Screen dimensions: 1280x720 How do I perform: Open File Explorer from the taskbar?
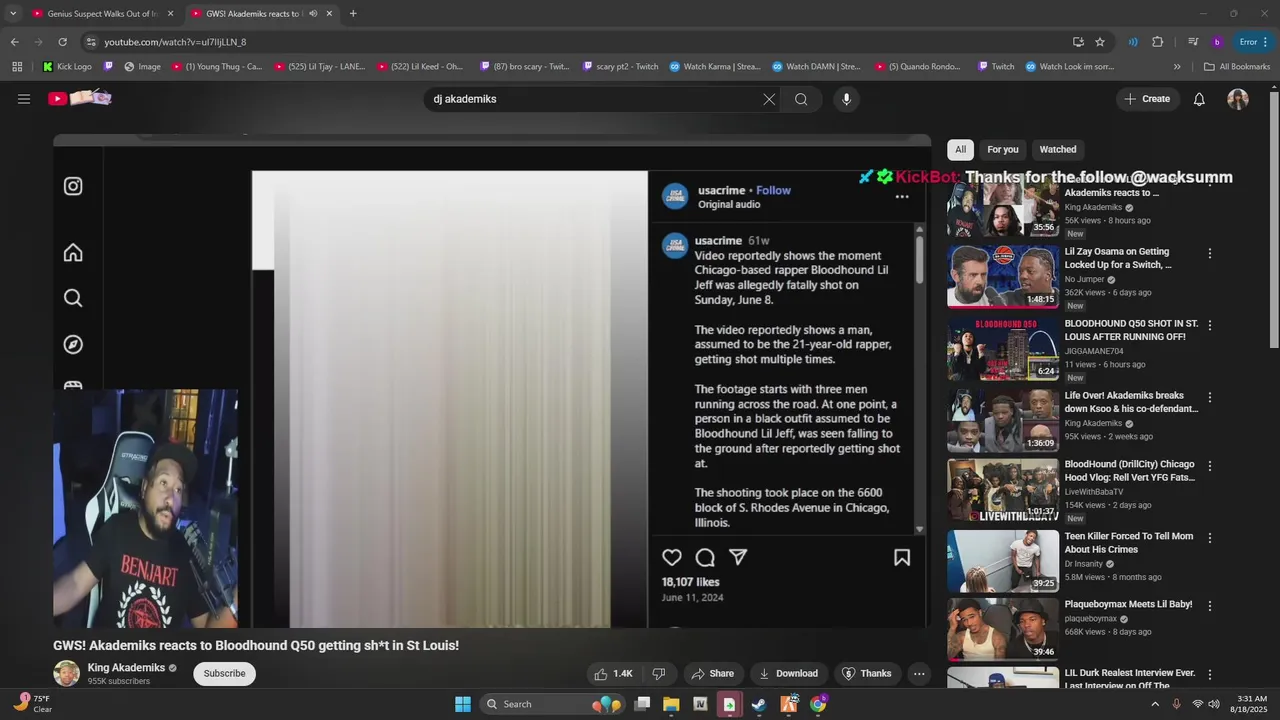(671, 704)
